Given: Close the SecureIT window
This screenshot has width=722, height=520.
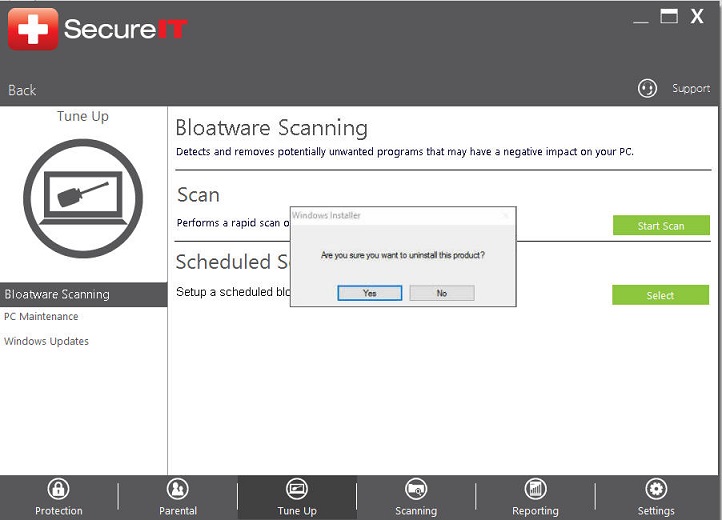Looking at the screenshot, I should click(697, 17).
